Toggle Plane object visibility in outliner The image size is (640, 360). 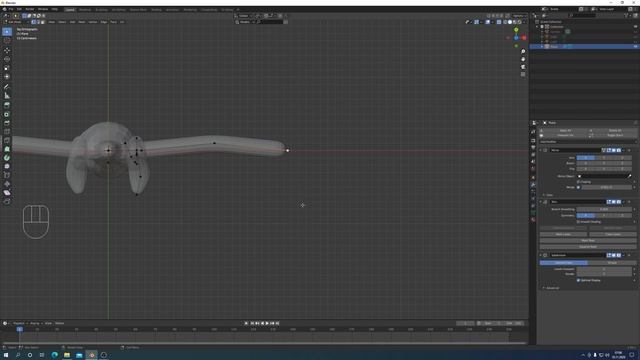click(635, 47)
